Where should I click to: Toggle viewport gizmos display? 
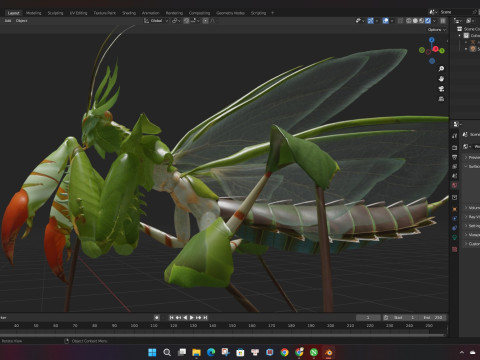tap(370, 21)
